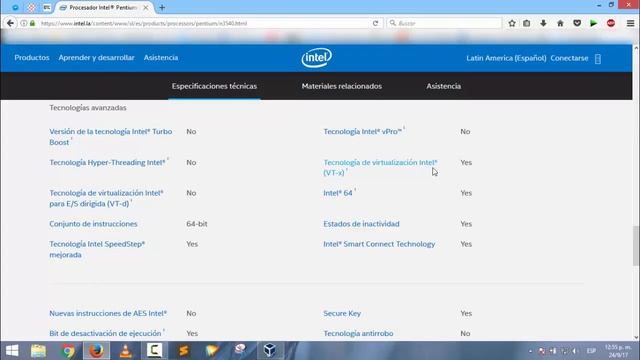Go to the Firefox home page icon
640x360 pixels.
pyautogui.click(x=560, y=23)
